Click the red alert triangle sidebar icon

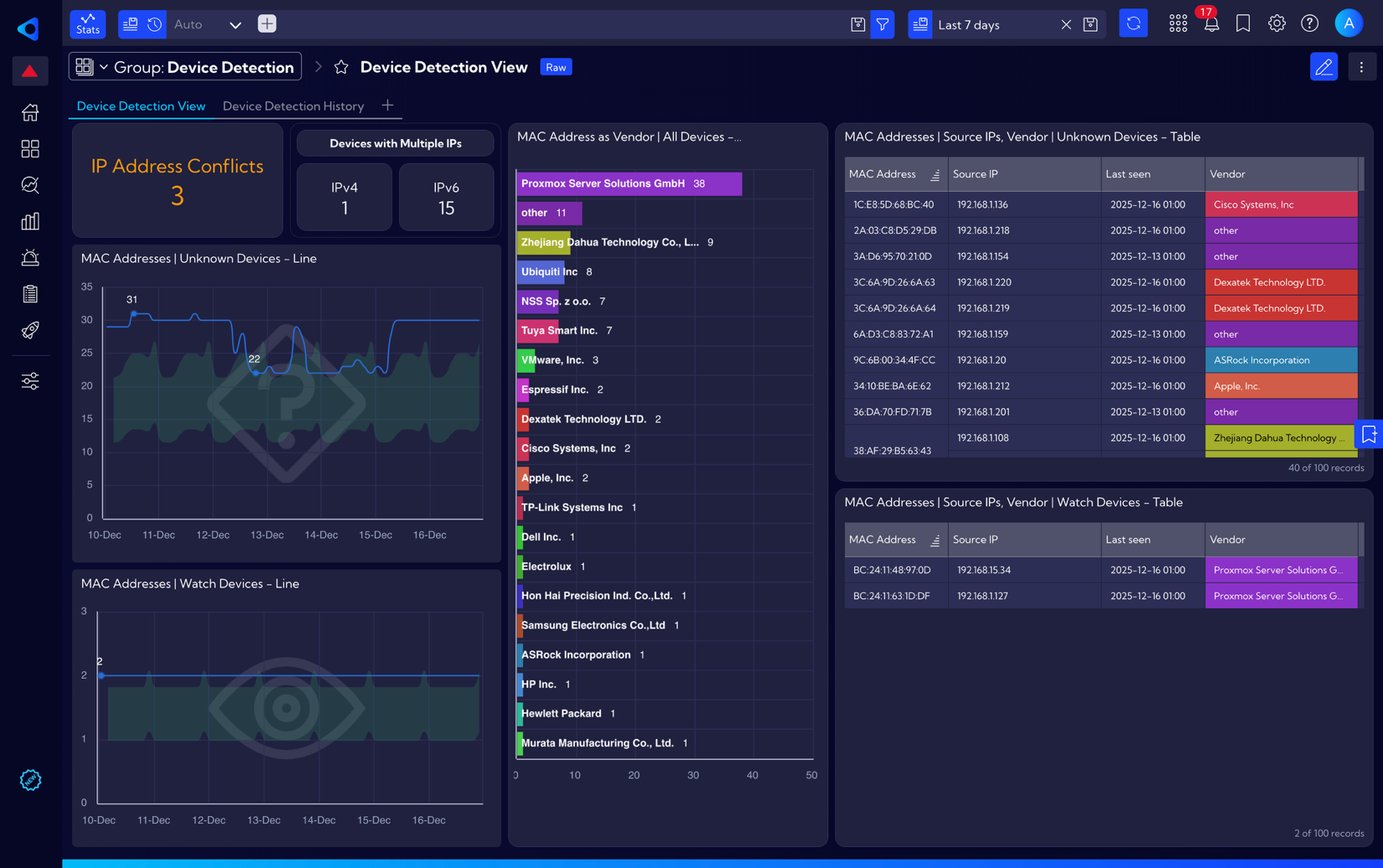click(30, 71)
